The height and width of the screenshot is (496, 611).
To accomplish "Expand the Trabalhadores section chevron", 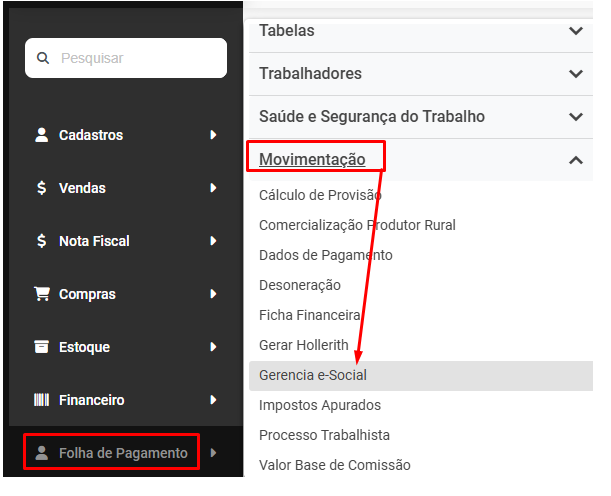I will coord(575,74).
